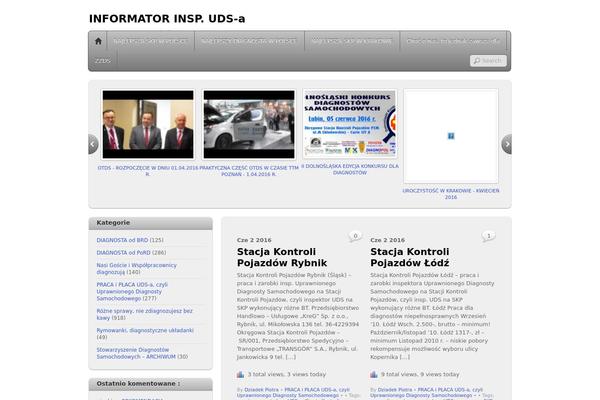Click the site title INFORMATOR INSP. UDS-a

(167, 18)
